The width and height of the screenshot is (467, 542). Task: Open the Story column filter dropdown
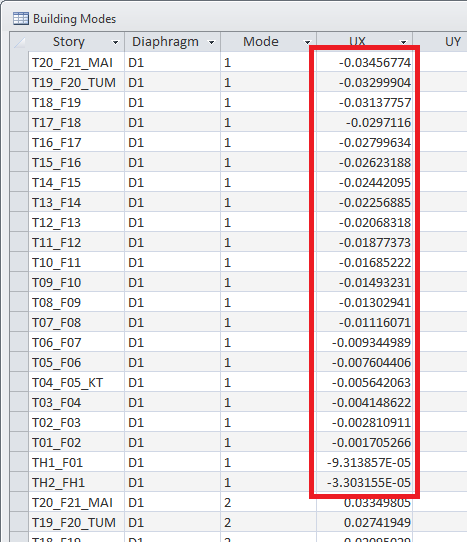[115, 43]
